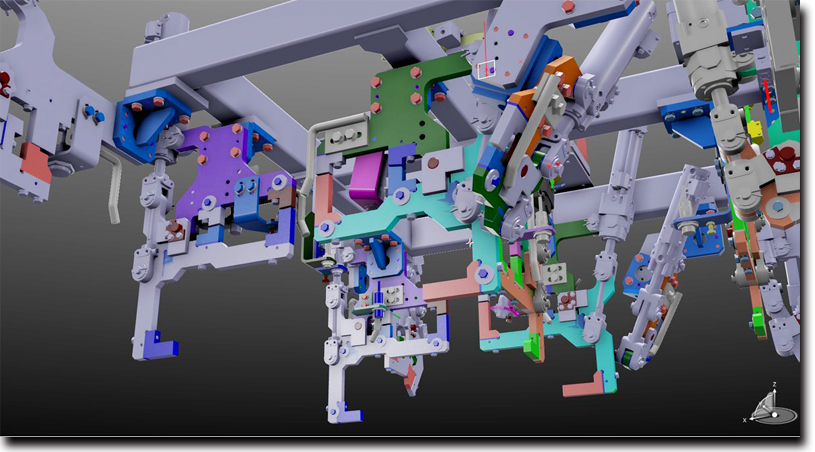The image size is (815, 452).
Task: Select the small yellow block part
Action: (755, 131)
